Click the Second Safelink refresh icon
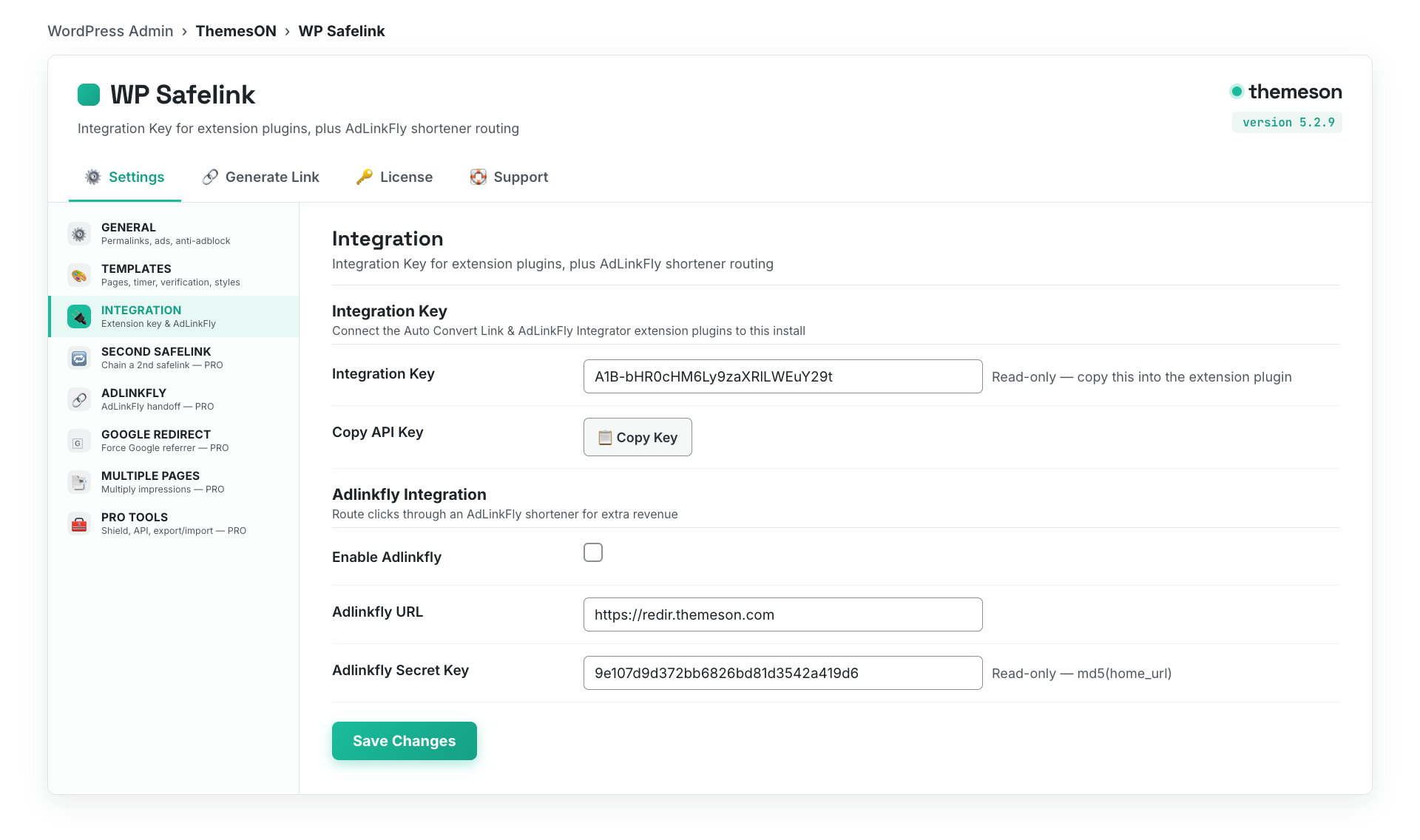Screen dimensions: 1420x840 coord(79,358)
